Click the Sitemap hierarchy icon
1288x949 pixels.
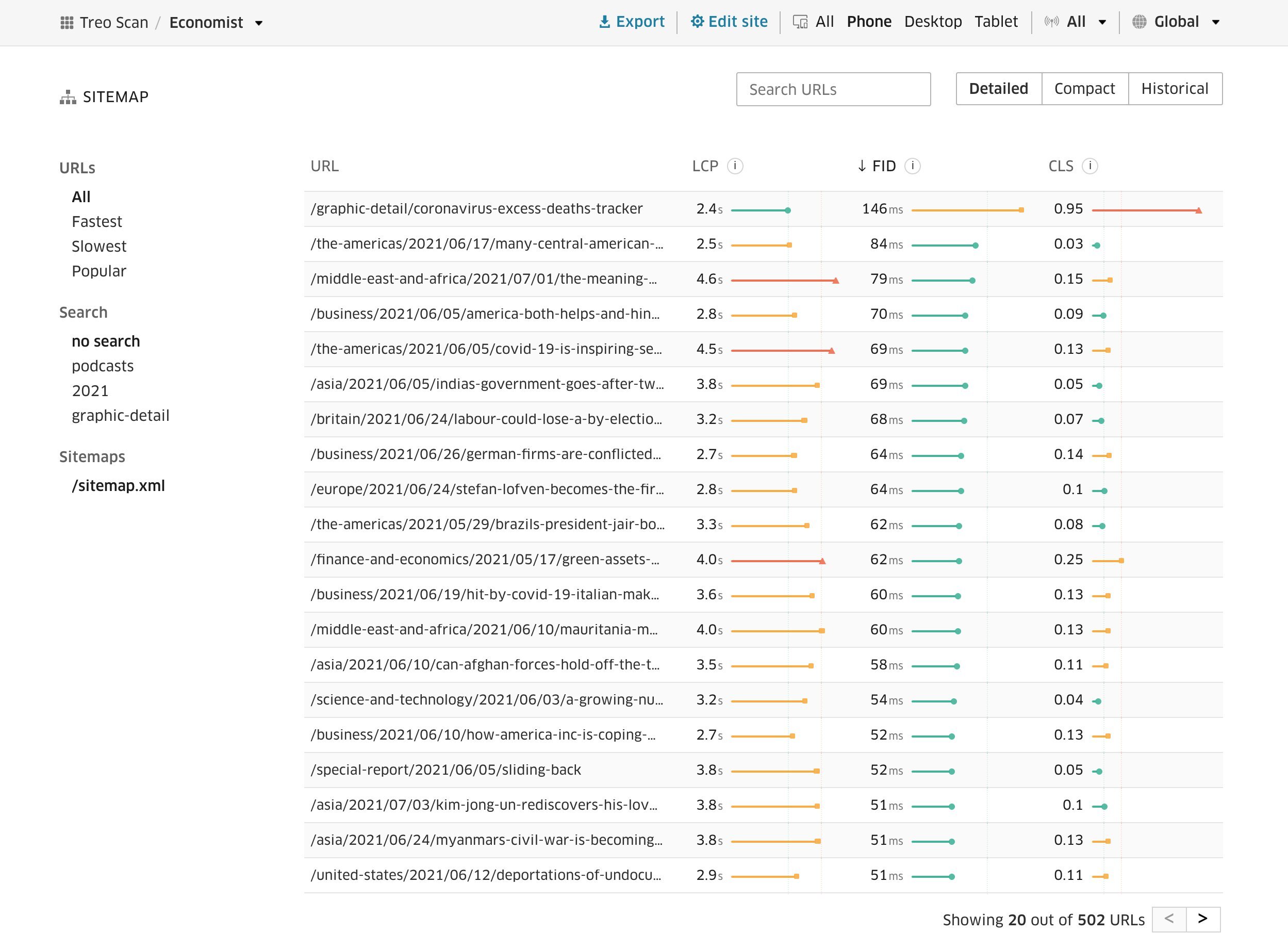pyautogui.click(x=67, y=96)
